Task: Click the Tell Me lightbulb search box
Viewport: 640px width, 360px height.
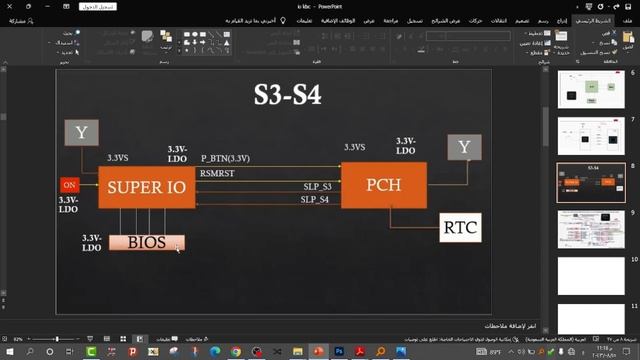Action: (255, 21)
